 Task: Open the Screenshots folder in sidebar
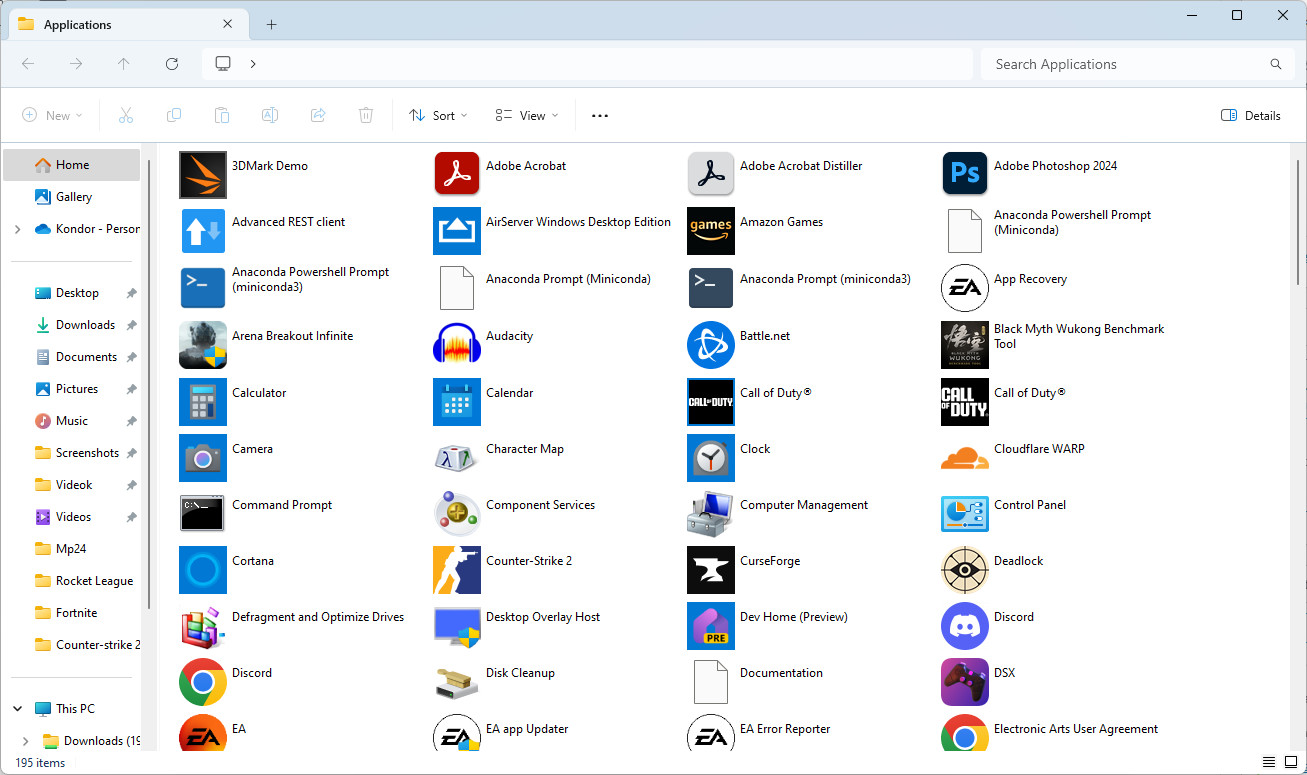(77, 453)
